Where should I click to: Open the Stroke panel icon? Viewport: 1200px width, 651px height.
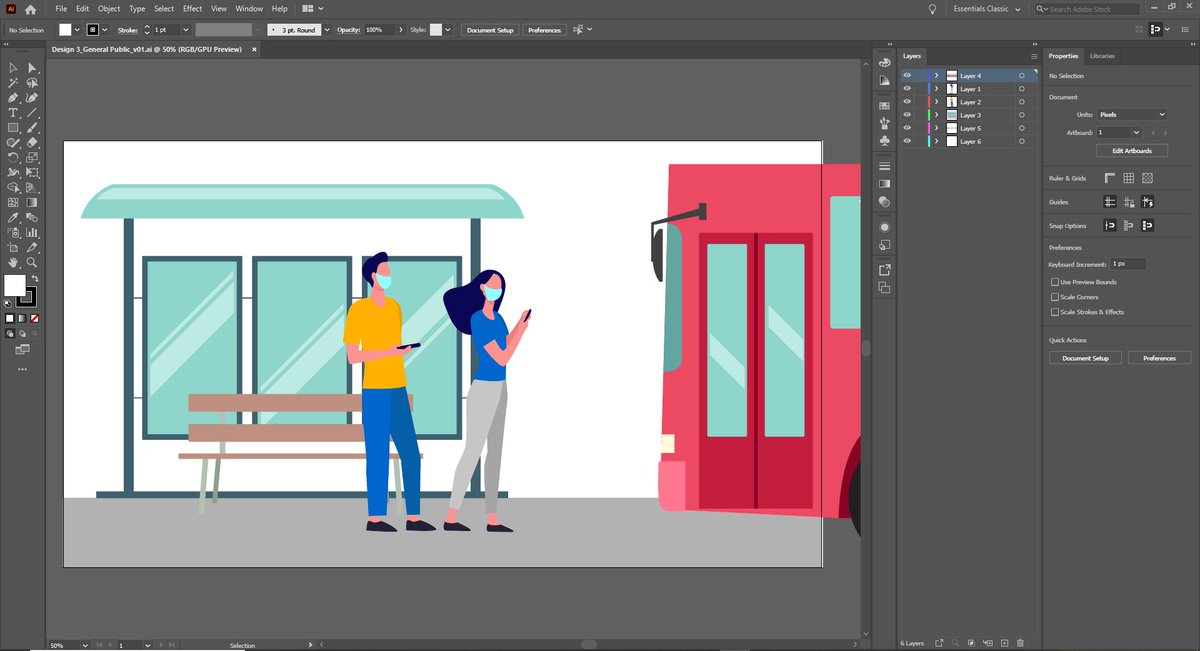884,166
